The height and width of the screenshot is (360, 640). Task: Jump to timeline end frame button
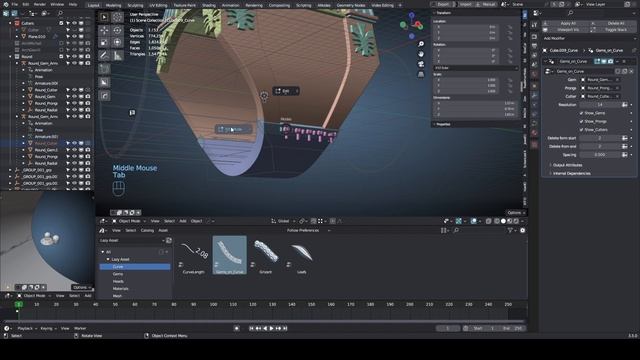pos(285,328)
